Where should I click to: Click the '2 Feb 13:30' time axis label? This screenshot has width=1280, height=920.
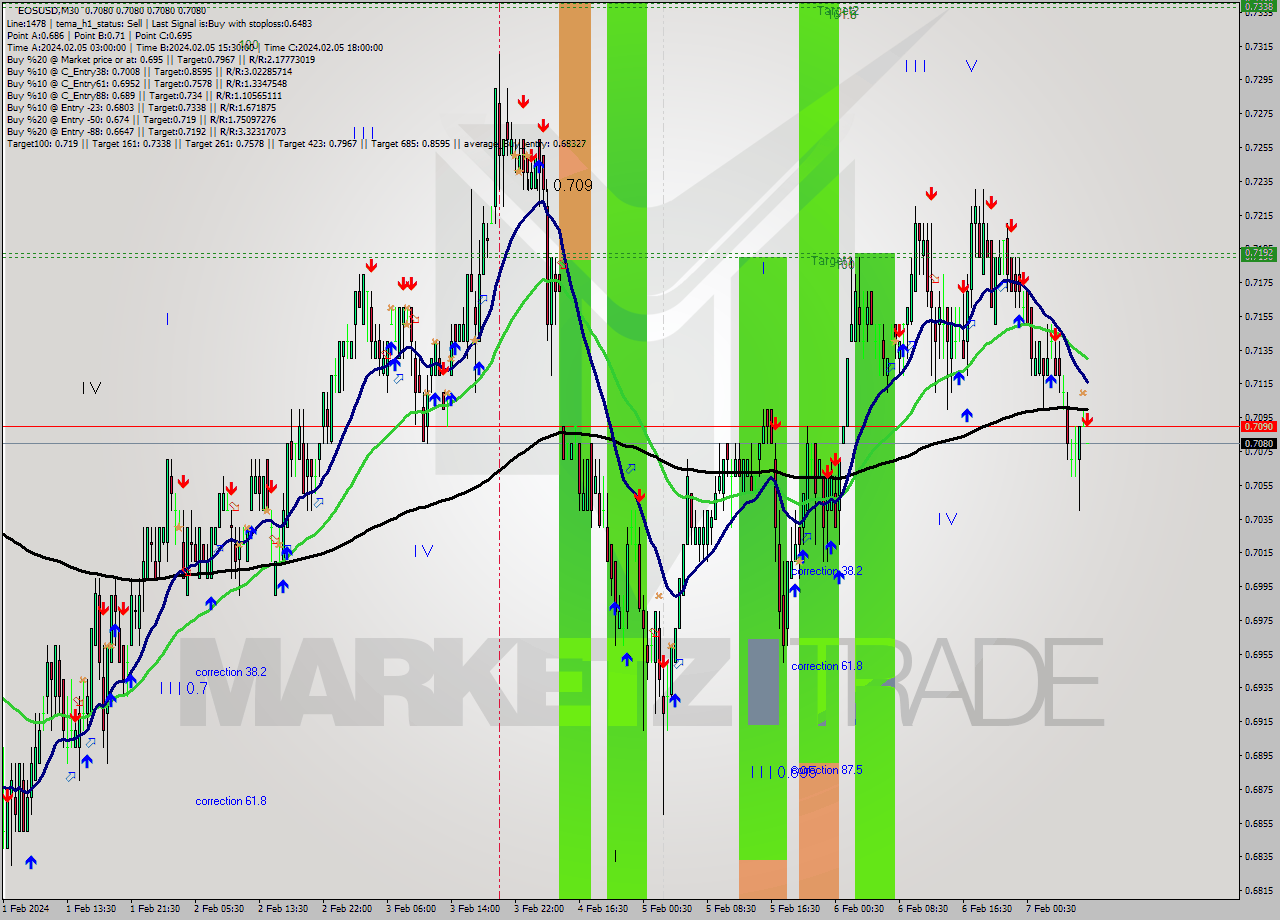coord(283,909)
